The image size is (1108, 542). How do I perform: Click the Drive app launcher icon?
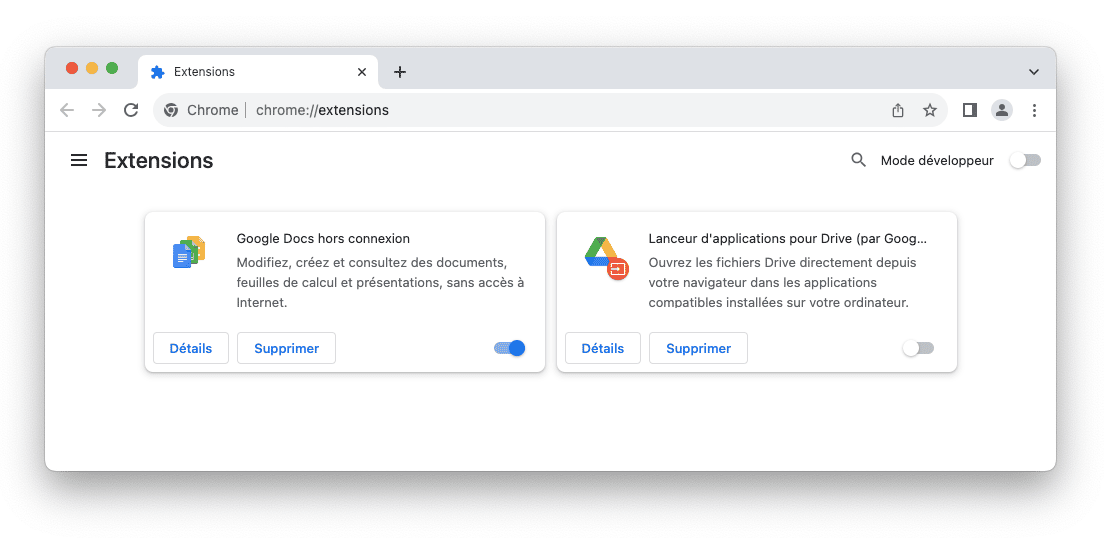pos(606,258)
